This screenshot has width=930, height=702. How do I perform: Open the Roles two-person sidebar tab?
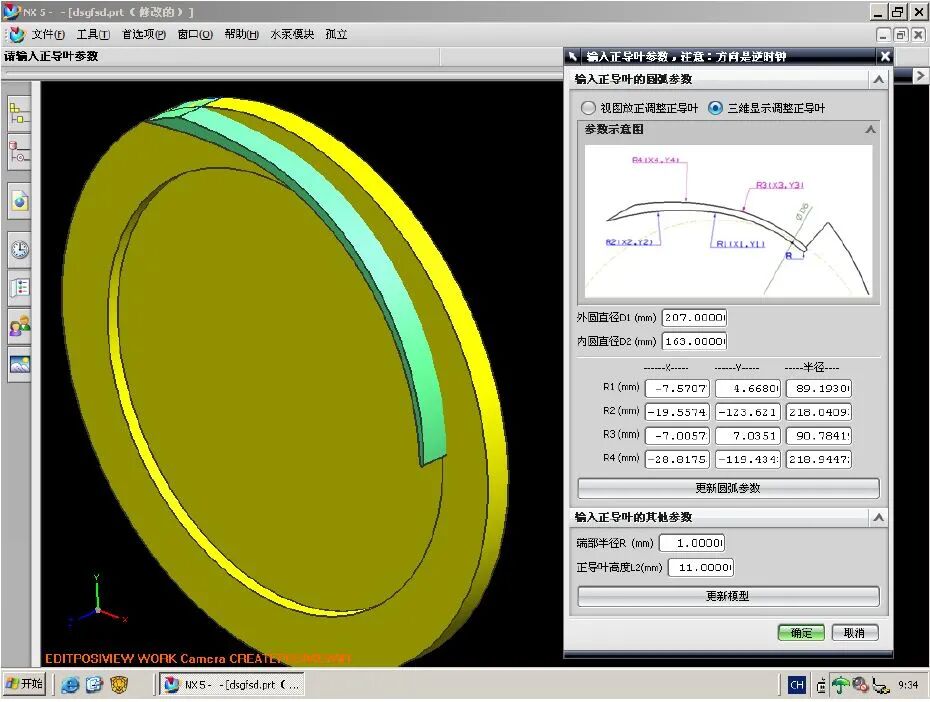(x=19, y=326)
